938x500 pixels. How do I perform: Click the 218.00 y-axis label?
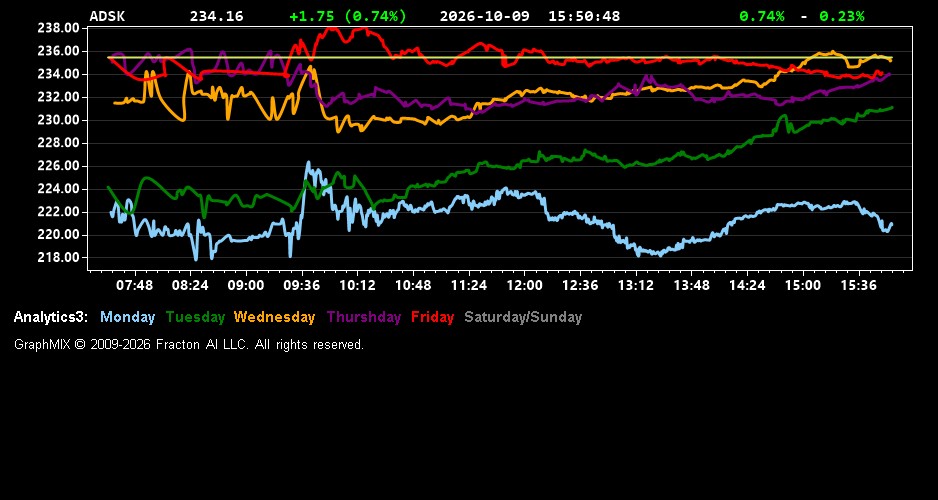[x=58, y=258]
